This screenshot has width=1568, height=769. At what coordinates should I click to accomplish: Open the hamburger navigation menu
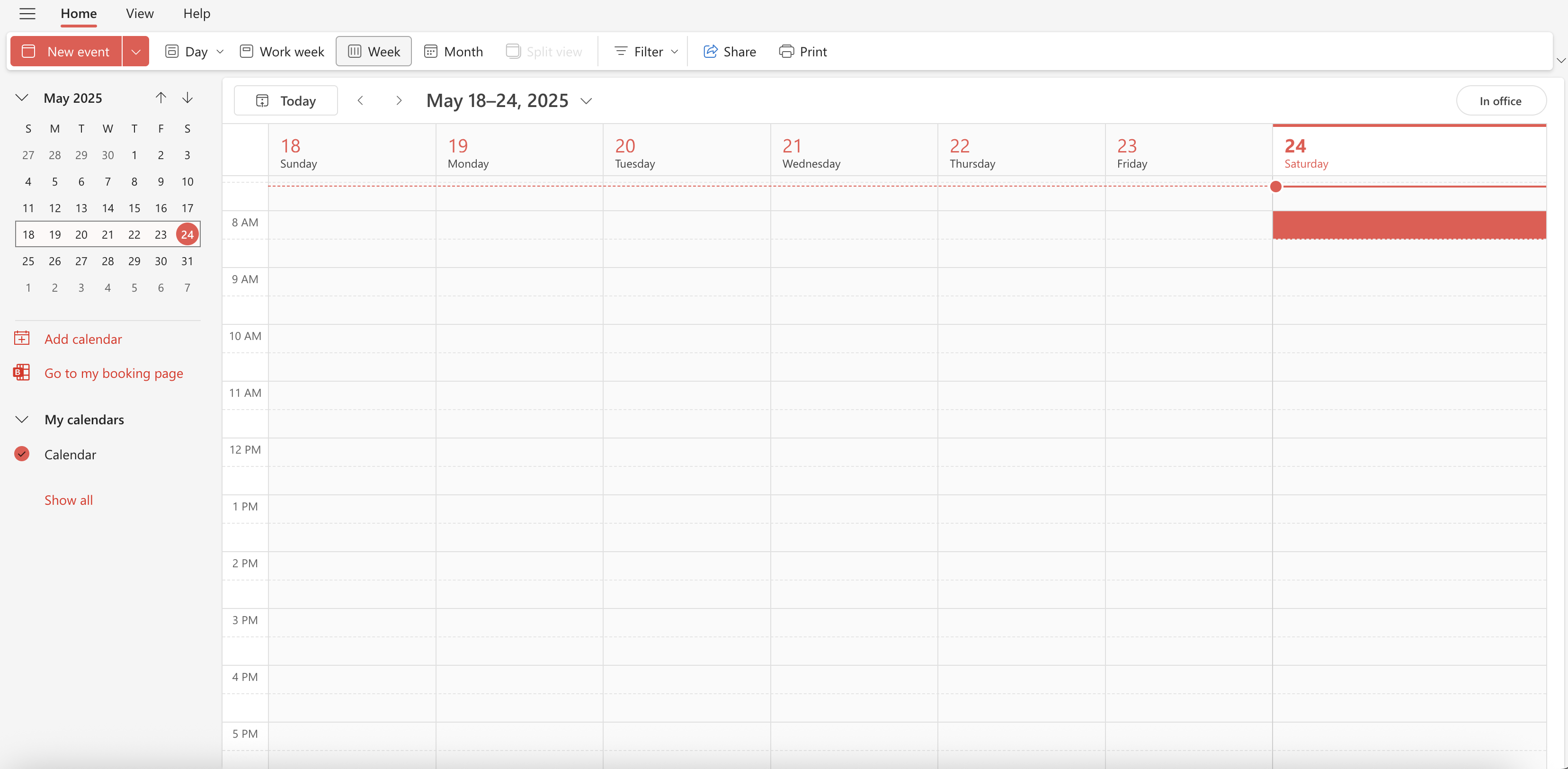coord(27,13)
